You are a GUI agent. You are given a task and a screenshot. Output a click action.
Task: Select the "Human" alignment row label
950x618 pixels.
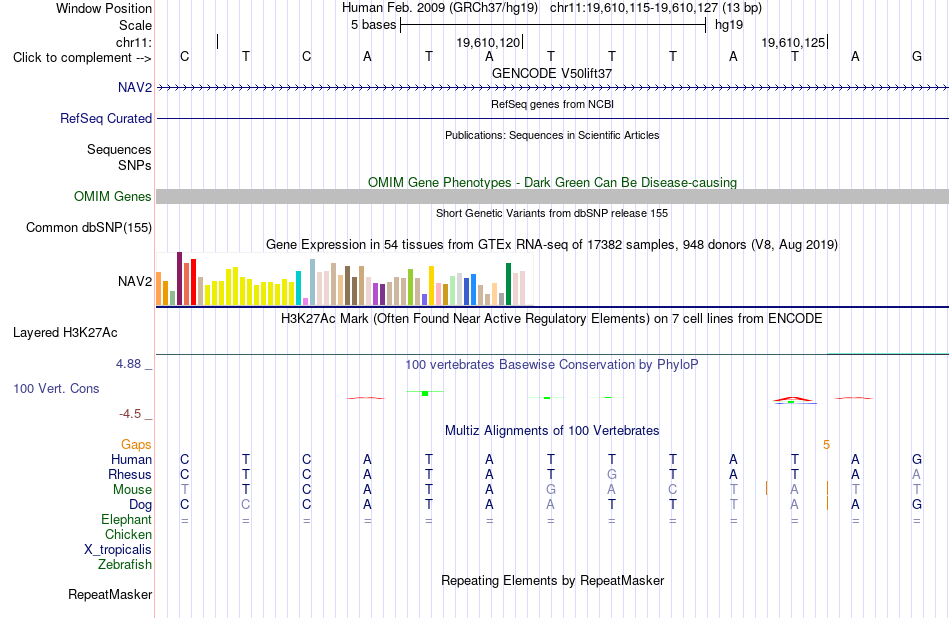131,460
